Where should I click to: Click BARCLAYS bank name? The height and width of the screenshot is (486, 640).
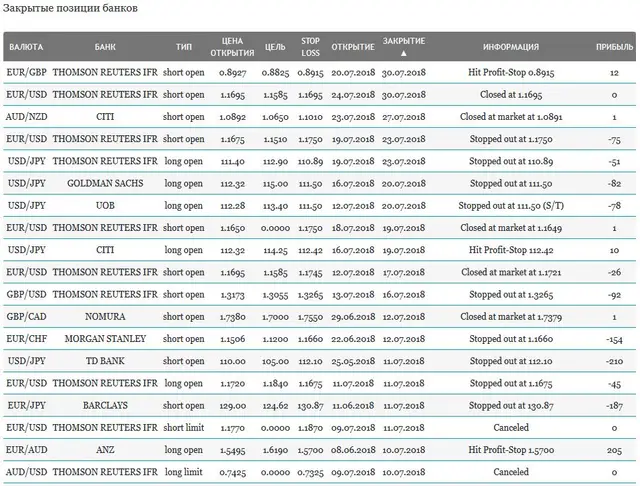pyautogui.click(x=105, y=405)
